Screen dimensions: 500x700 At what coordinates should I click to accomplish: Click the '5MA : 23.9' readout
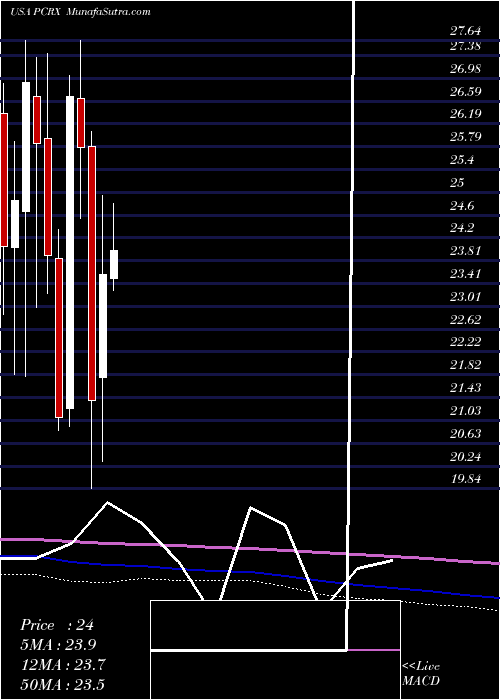point(58,645)
